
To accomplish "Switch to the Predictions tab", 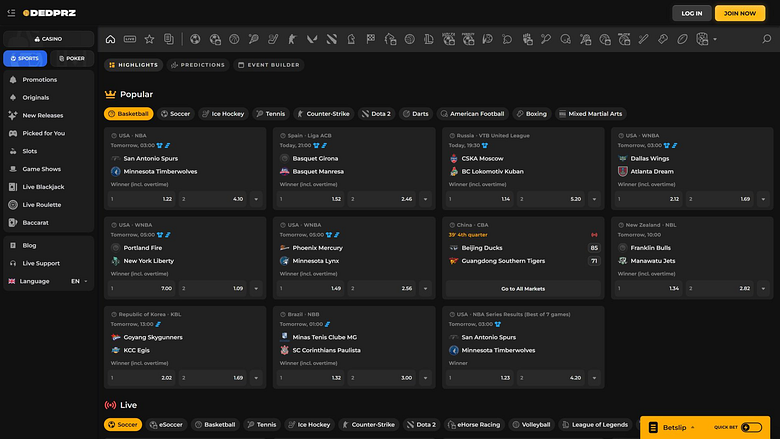I will point(198,65).
